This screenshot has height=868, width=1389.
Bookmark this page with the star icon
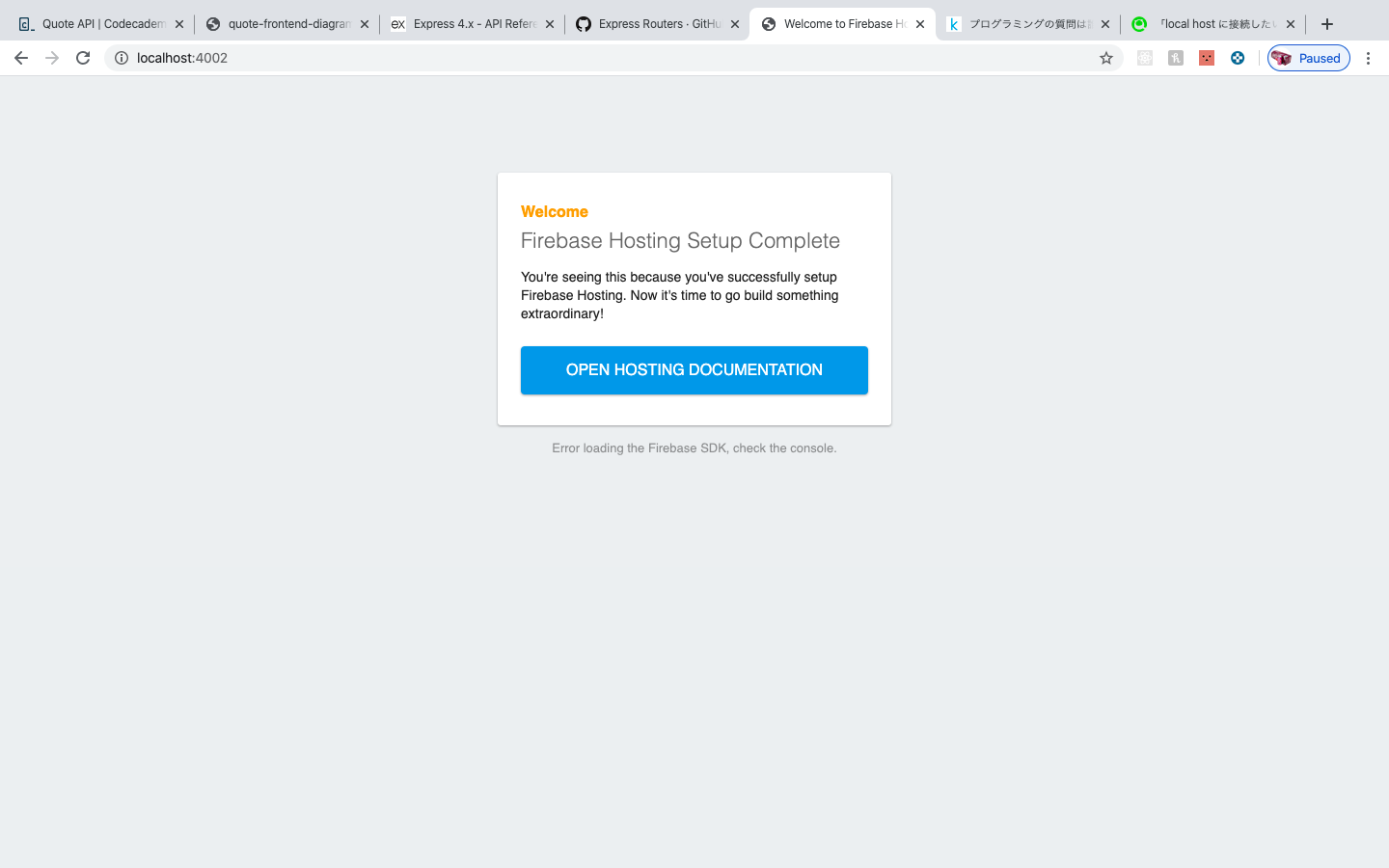pos(1106,58)
